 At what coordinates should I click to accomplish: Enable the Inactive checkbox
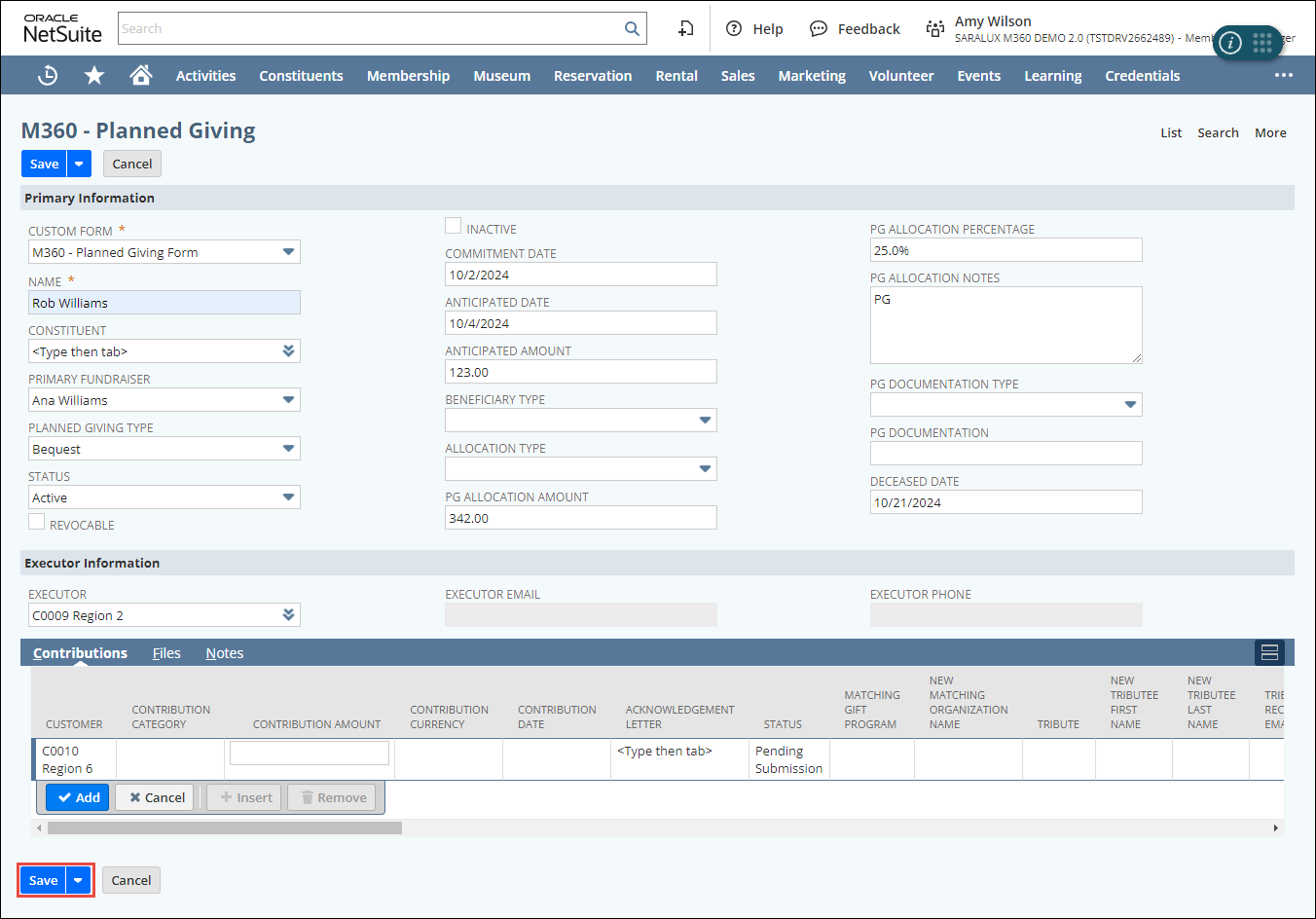pos(454,226)
